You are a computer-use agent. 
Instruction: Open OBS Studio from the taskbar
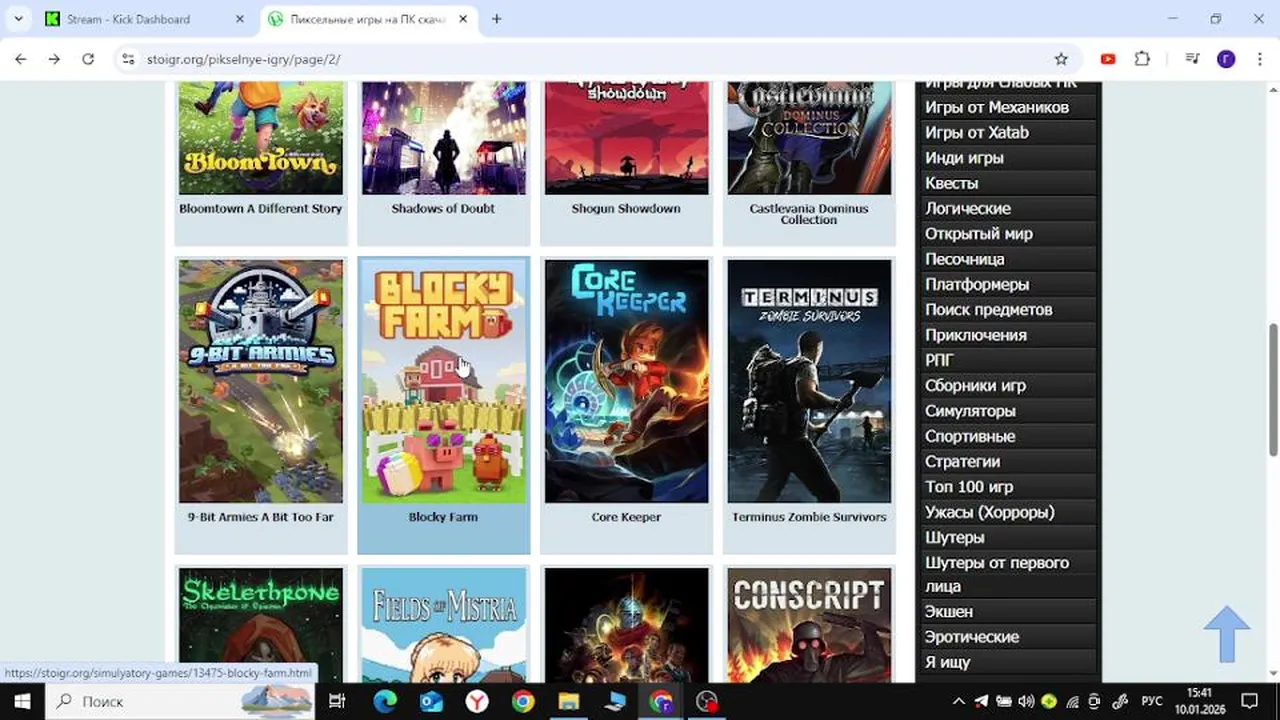(707, 701)
